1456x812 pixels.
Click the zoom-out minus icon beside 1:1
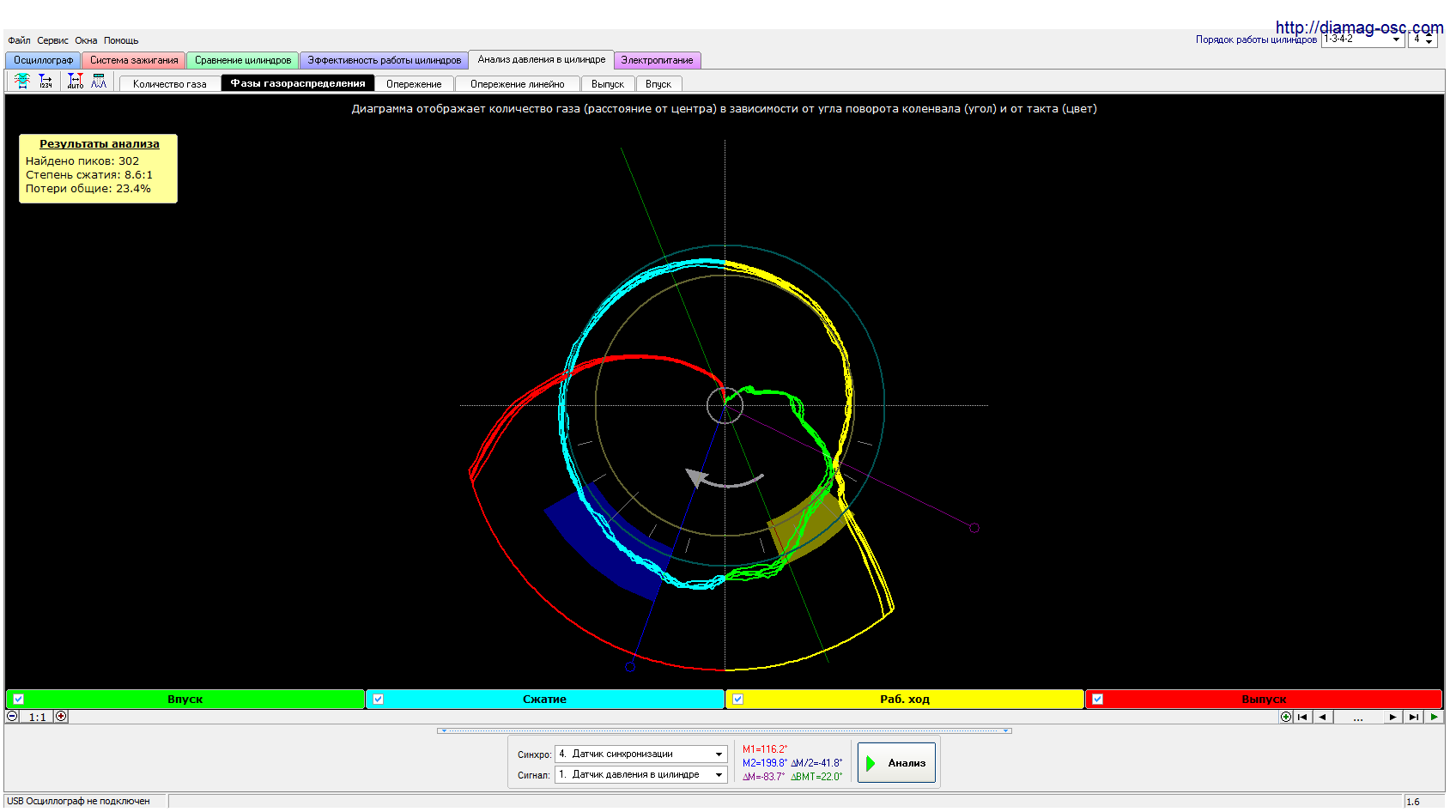click(12, 717)
